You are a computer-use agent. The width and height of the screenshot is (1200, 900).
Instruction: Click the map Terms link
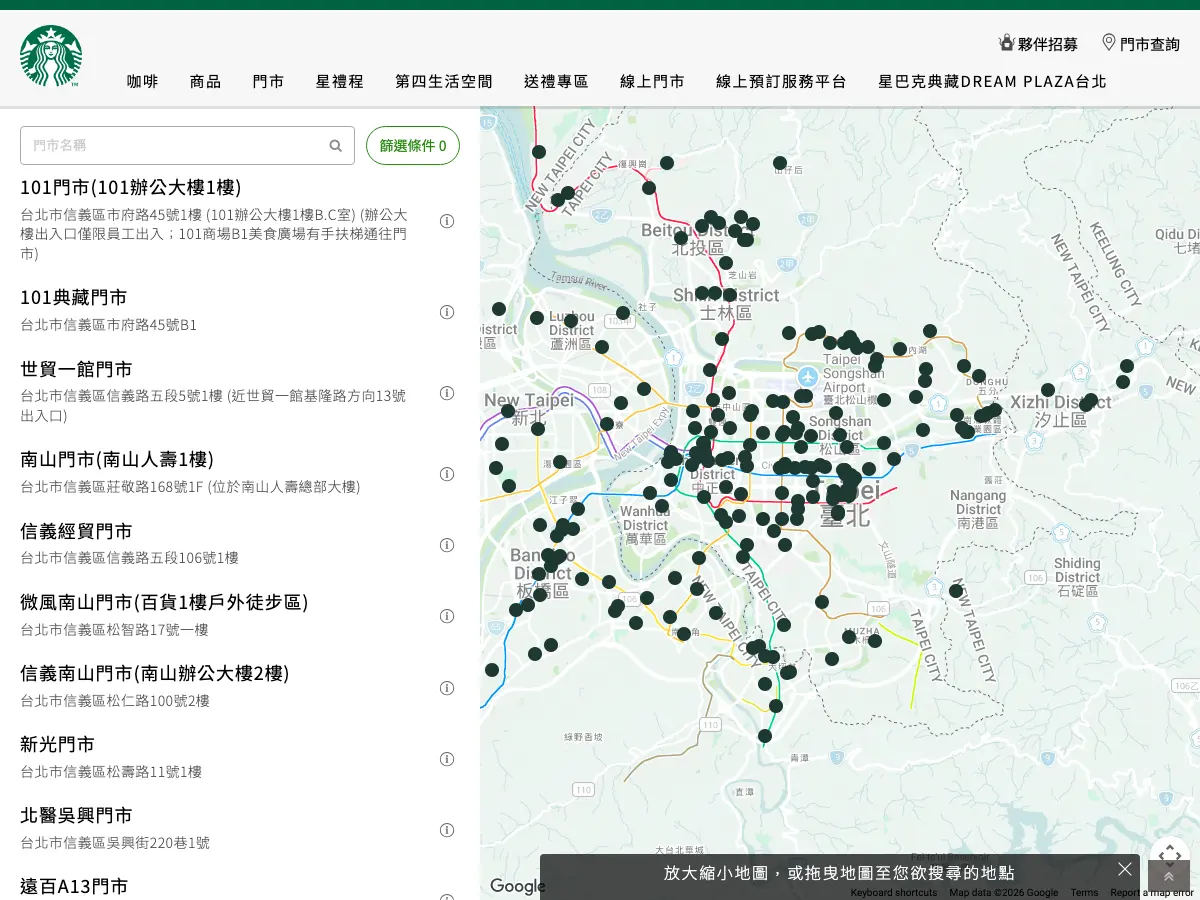pos(1084,892)
